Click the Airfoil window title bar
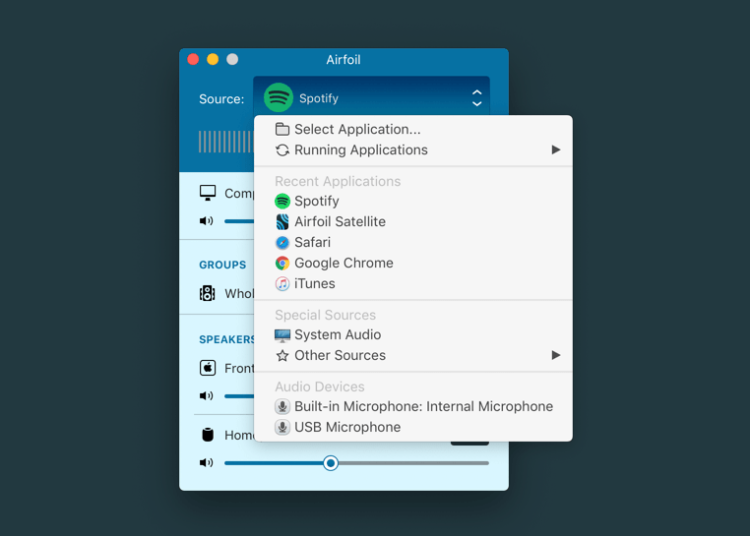The width and height of the screenshot is (750, 536). point(343,60)
